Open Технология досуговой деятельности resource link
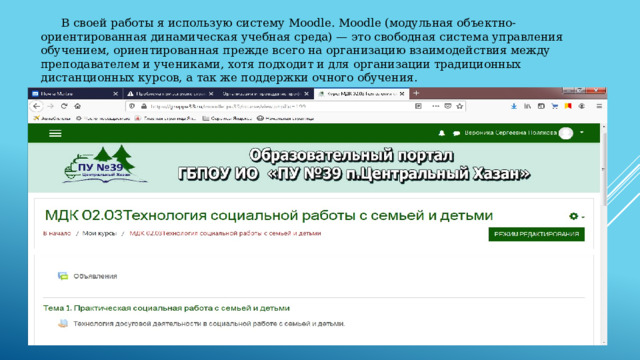This screenshot has width=640, height=360. tap(209, 324)
